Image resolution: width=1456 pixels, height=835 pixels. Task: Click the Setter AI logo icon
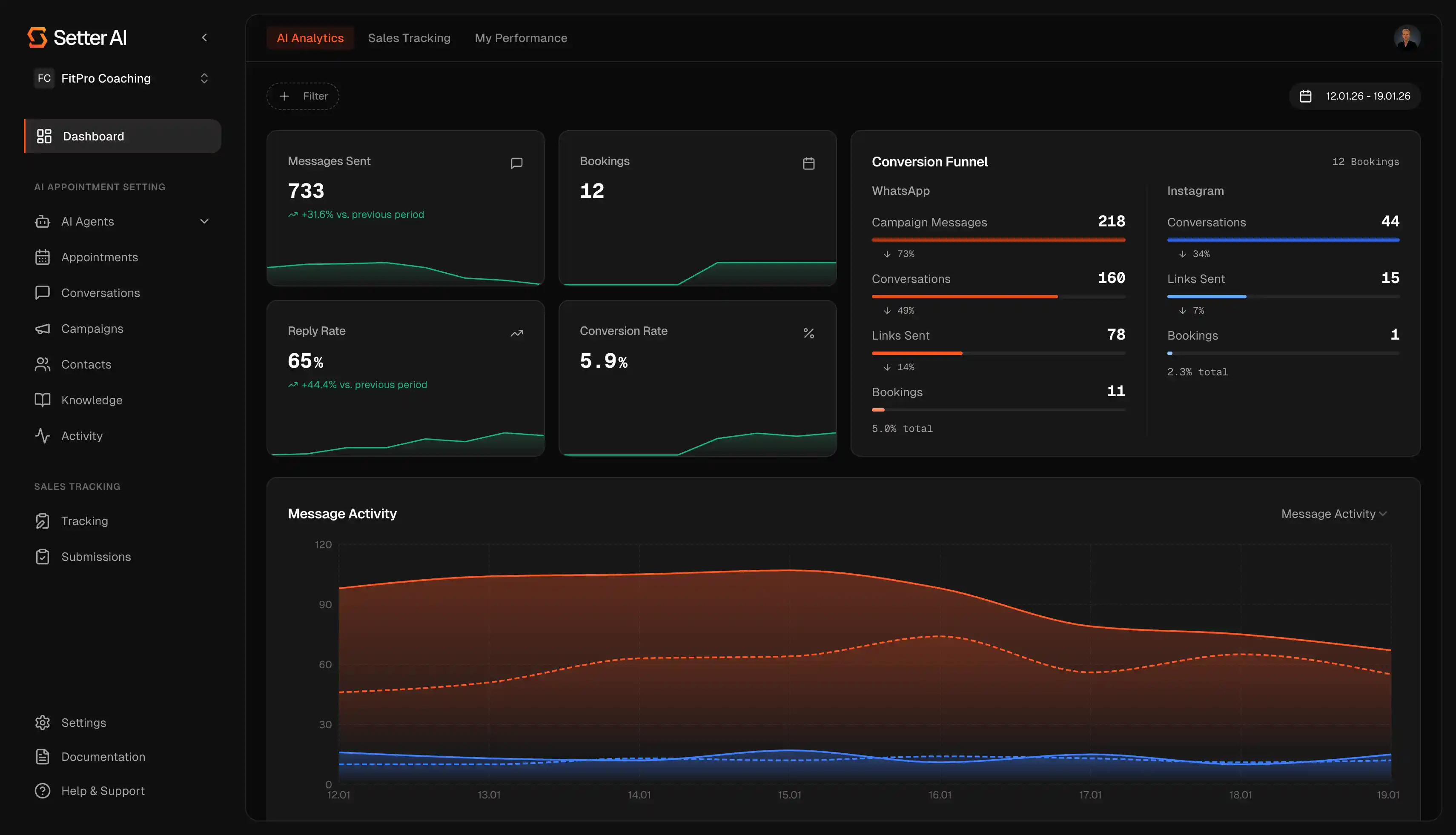pos(37,37)
